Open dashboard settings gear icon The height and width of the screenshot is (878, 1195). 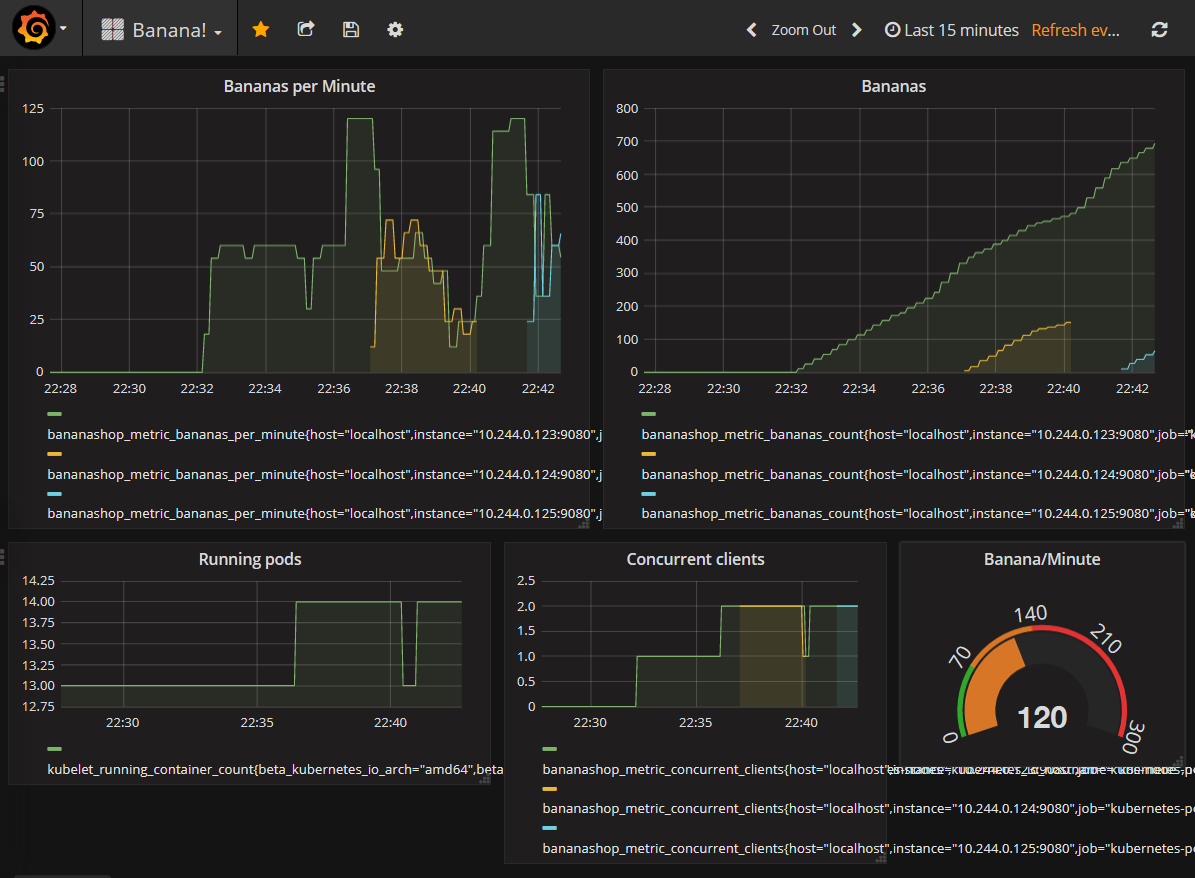point(395,30)
